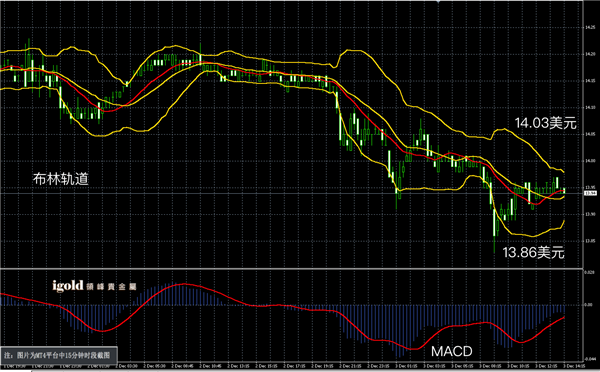
Task: Select the 2 Dec 23:15 time axis label
Action: tap(378, 367)
